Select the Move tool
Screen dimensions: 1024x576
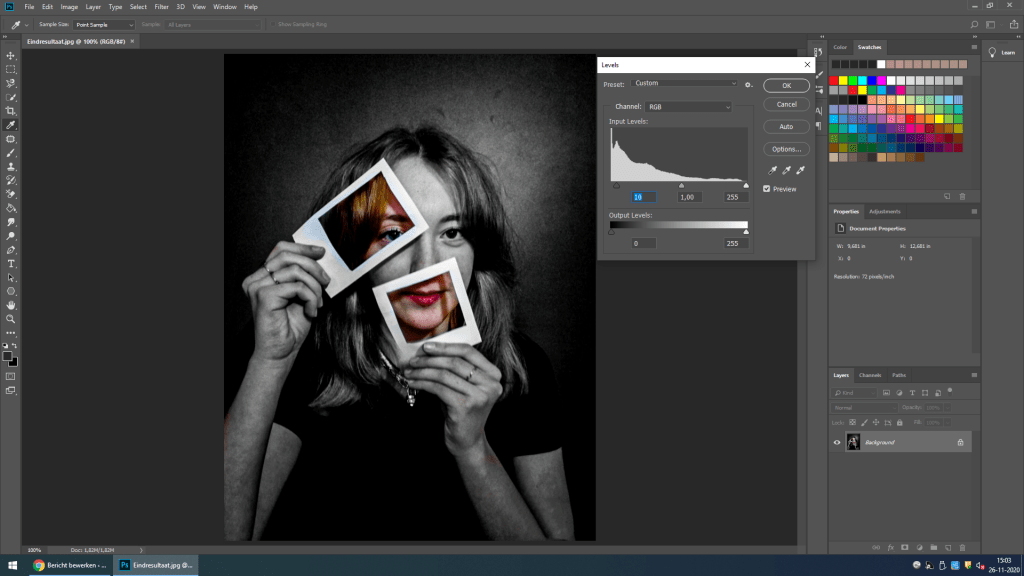(11, 56)
